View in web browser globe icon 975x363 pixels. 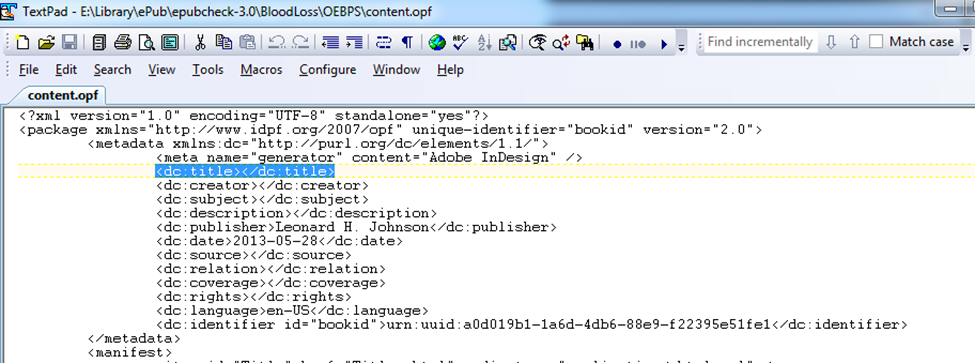pyautogui.click(x=437, y=42)
